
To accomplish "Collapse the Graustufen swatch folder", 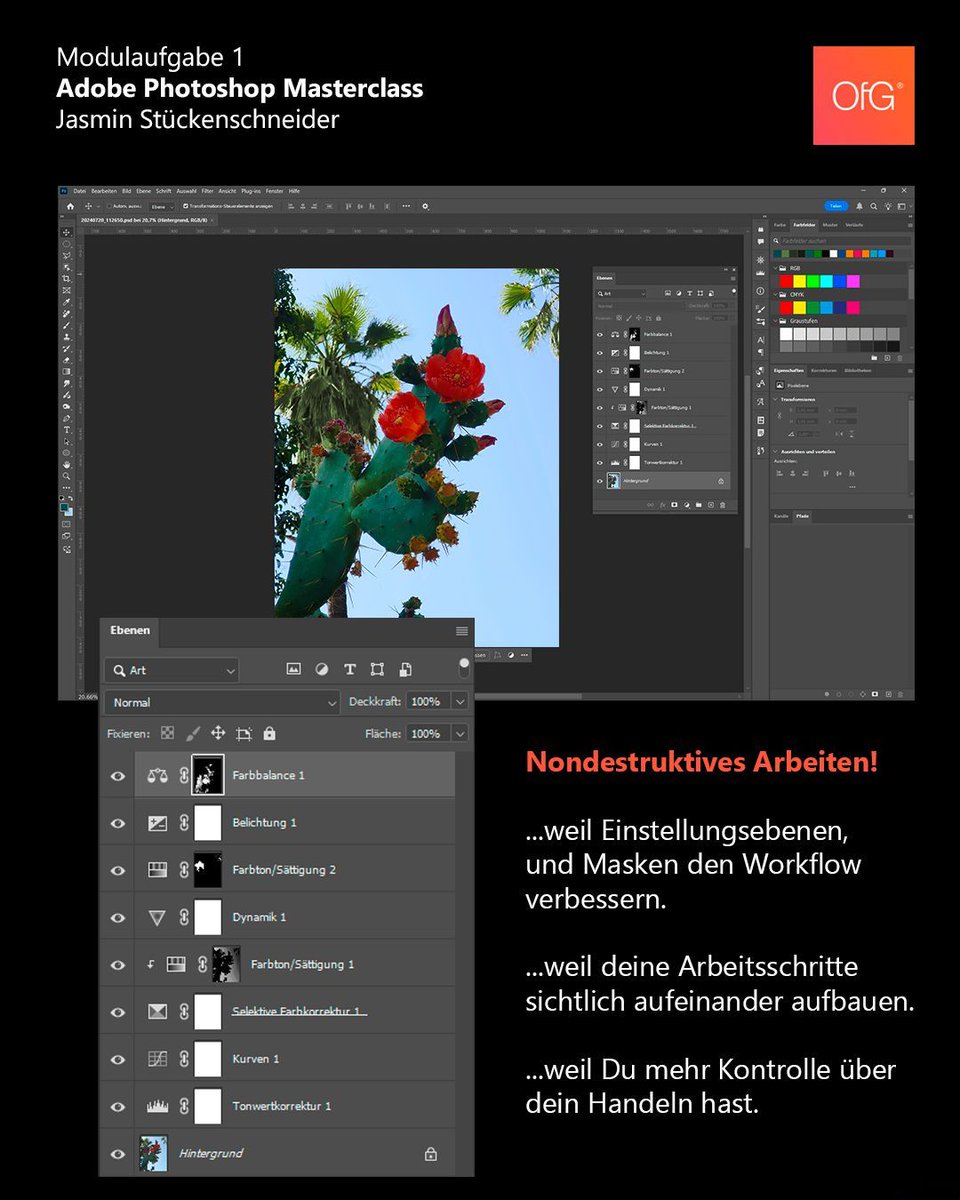I will (775, 321).
